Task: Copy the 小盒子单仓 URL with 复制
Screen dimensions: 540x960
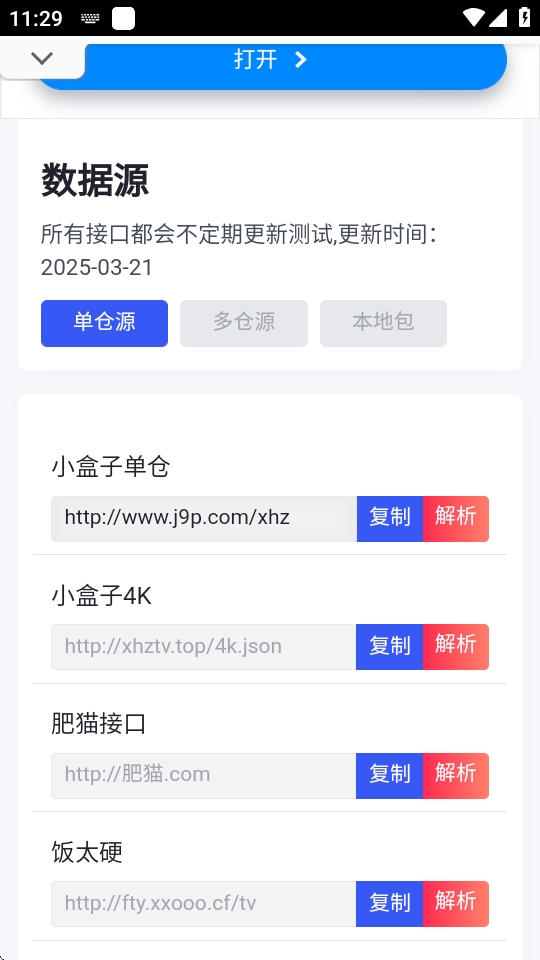Action: click(389, 519)
